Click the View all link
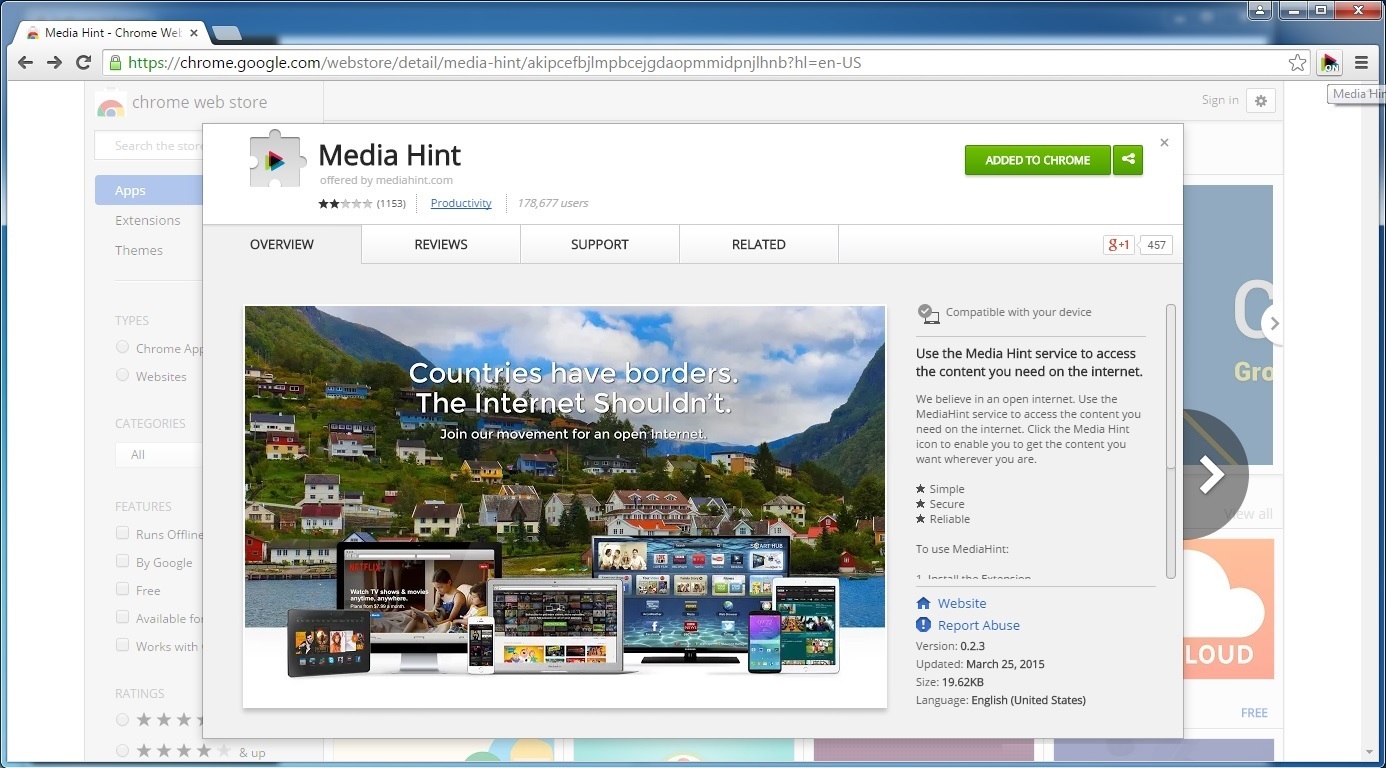This screenshot has width=1386, height=768. click(1249, 514)
